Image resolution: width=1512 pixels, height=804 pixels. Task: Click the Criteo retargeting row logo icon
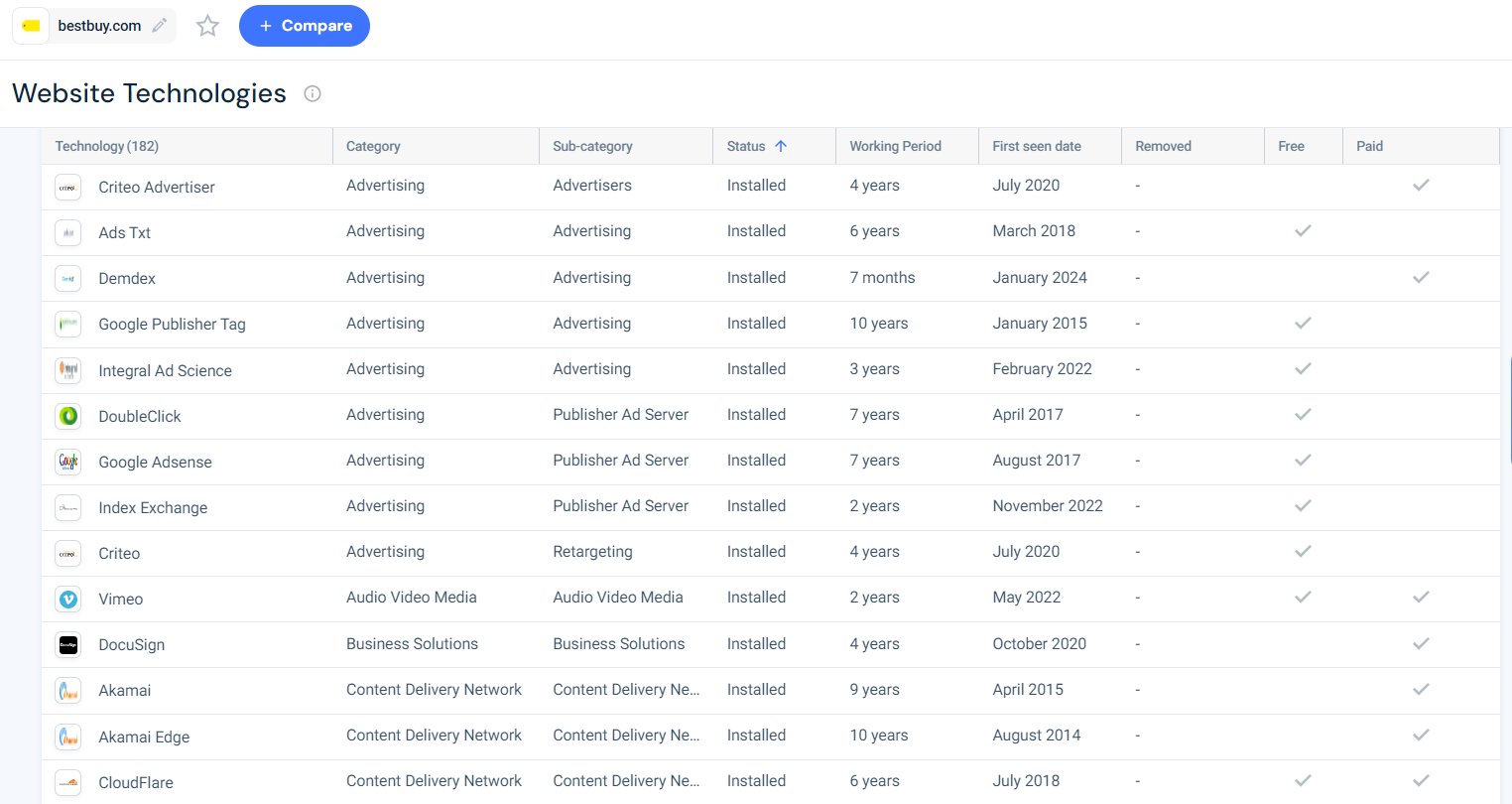tap(67, 553)
